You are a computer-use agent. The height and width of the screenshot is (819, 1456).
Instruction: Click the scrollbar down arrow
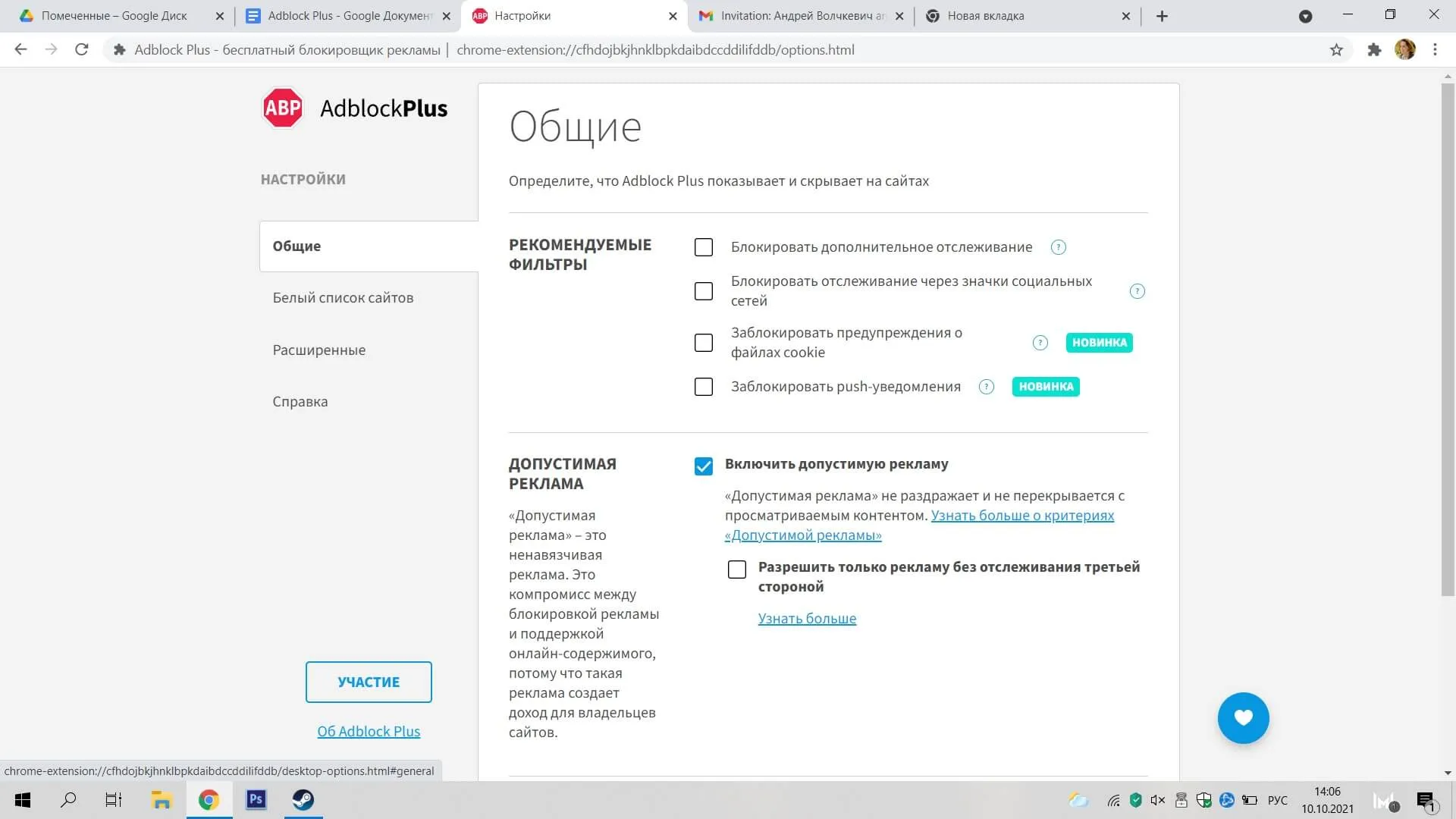pyautogui.click(x=1448, y=773)
